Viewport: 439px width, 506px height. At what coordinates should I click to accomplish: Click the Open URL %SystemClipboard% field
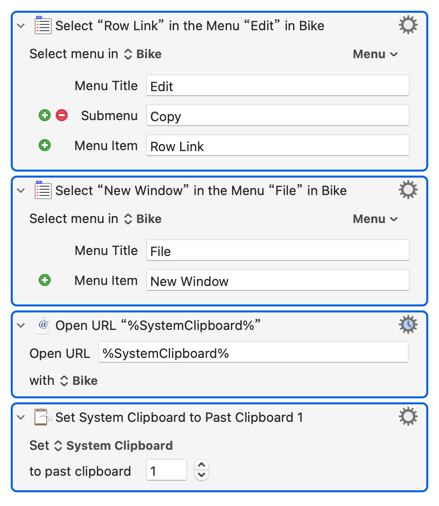coord(253,352)
